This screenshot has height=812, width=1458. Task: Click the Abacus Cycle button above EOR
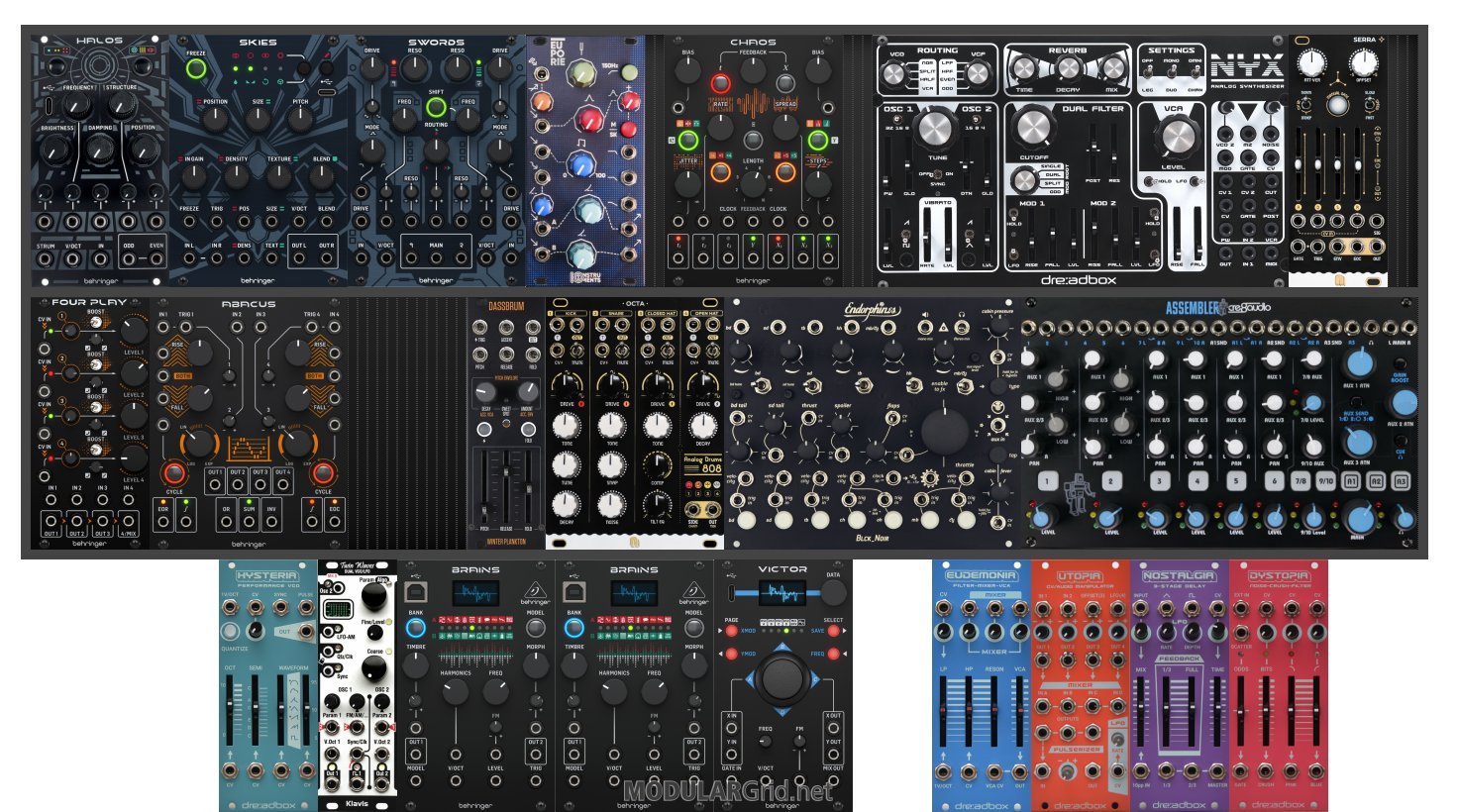tap(174, 473)
